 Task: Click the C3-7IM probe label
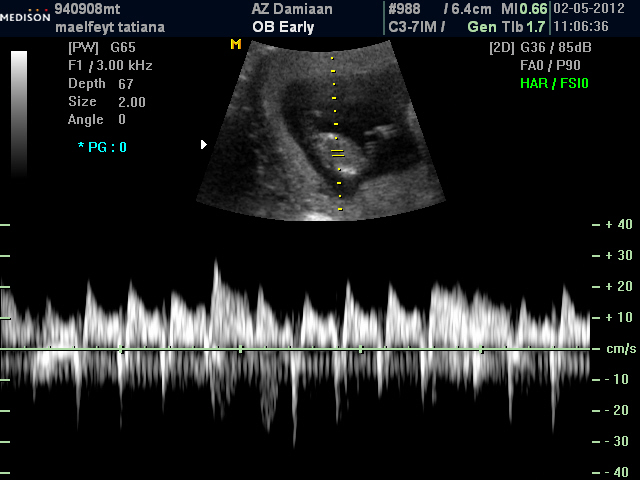pyautogui.click(x=413, y=27)
